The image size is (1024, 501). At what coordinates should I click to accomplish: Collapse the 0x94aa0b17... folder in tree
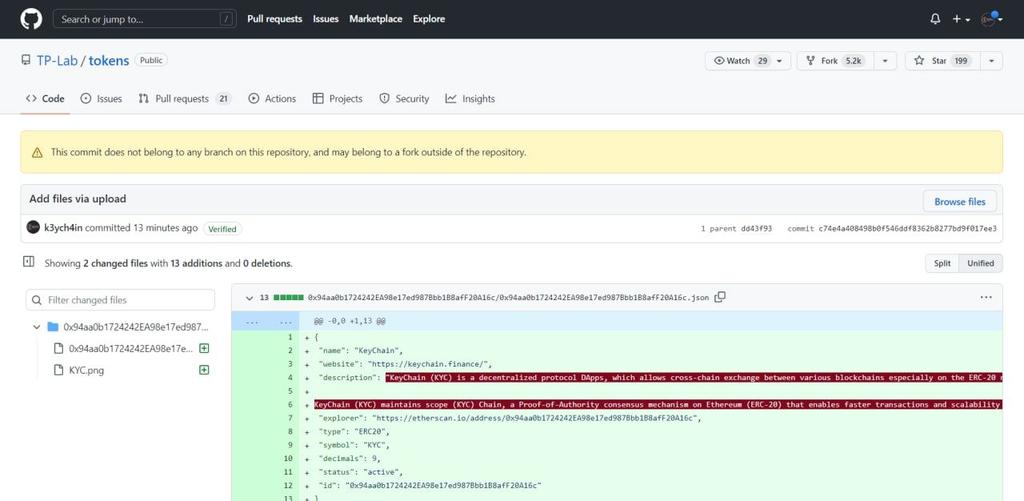(x=37, y=327)
